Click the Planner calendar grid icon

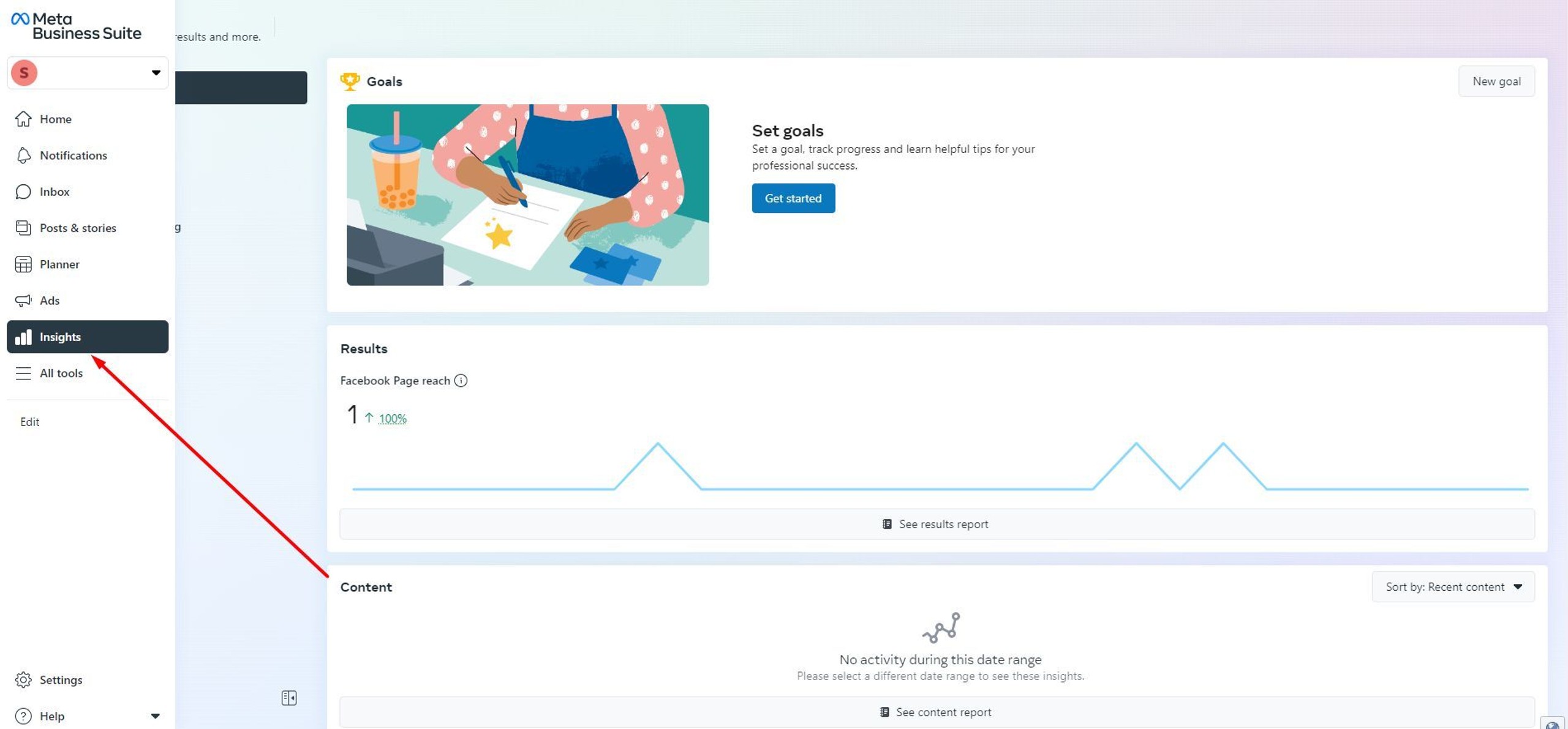tap(23, 264)
